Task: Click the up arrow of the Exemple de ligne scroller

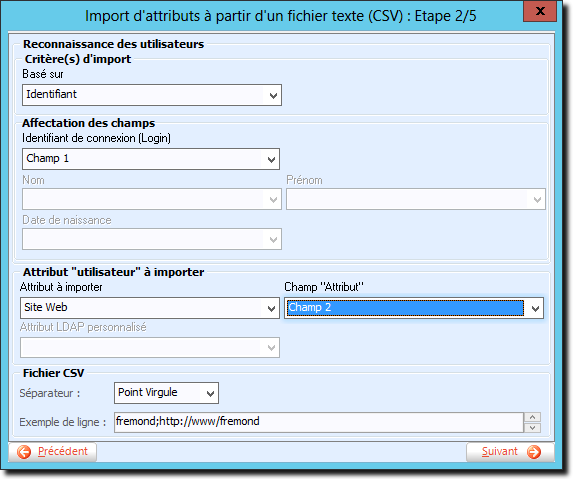Action: pyautogui.click(x=532, y=417)
